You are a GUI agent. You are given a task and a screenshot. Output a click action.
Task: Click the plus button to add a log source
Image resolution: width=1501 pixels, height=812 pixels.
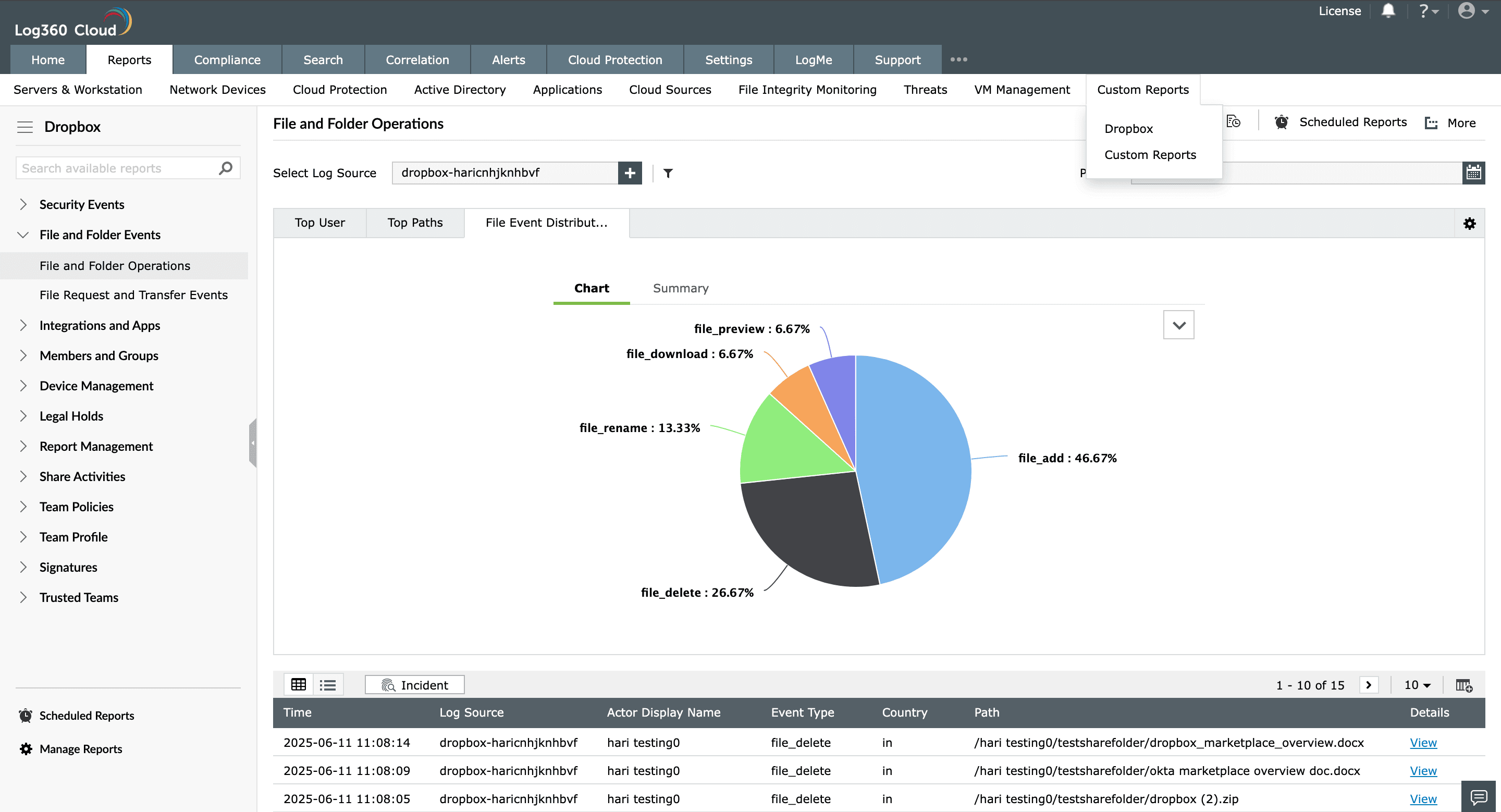click(x=630, y=173)
